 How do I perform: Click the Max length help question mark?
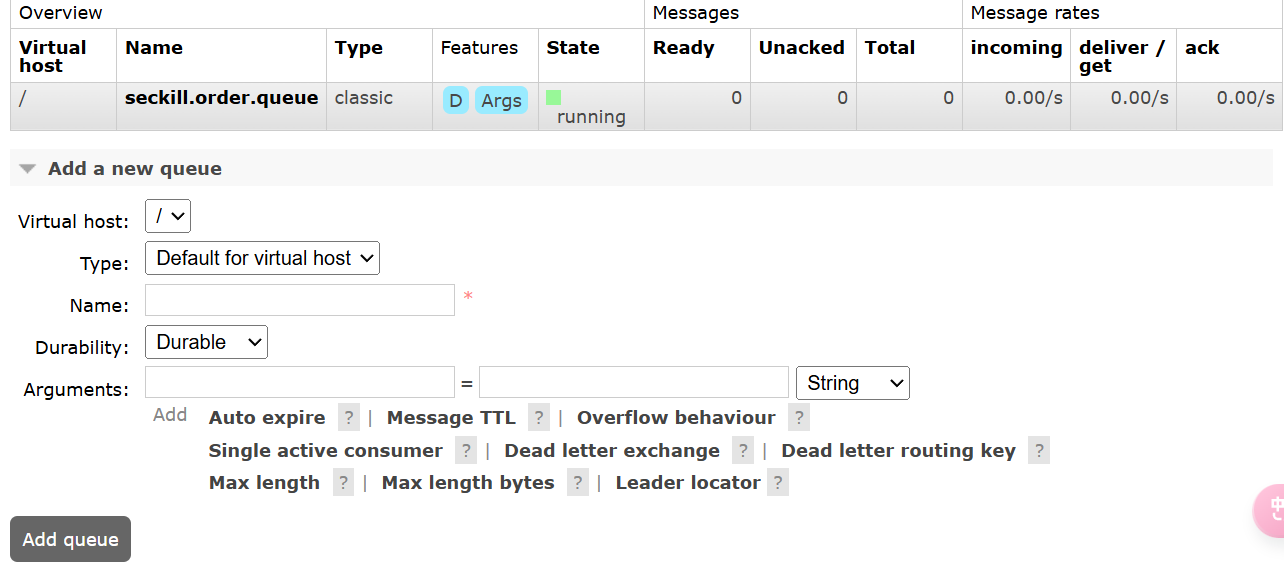344,483
